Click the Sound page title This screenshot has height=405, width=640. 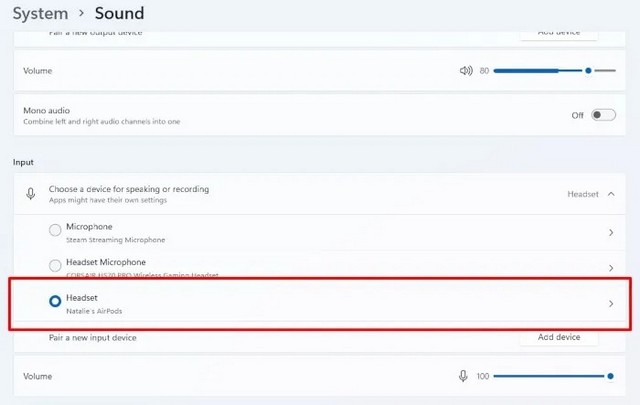pyautogui.click(x=119, y=14)
